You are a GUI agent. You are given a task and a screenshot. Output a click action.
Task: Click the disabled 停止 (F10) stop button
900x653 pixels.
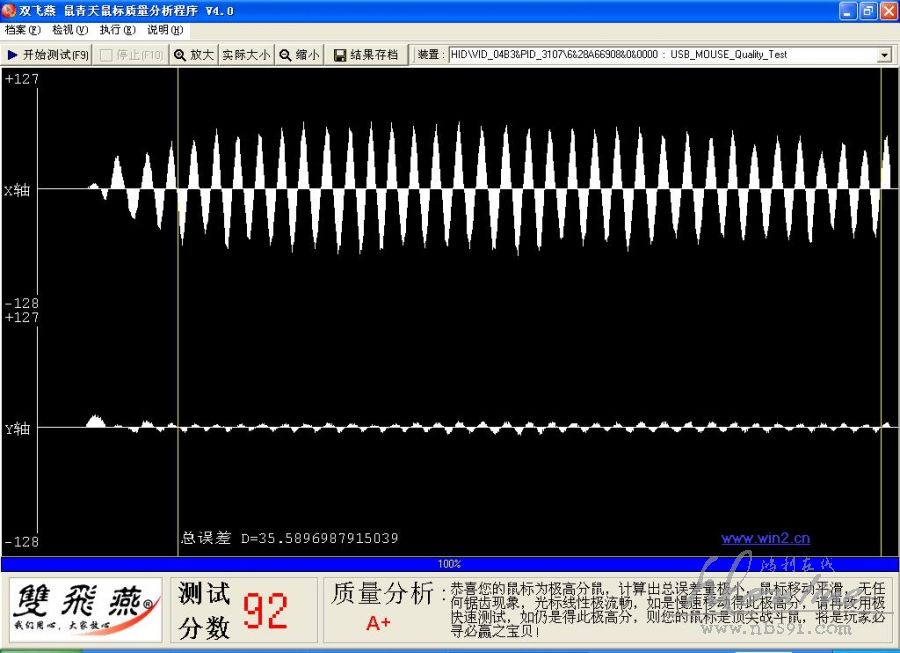click(132, 55)
